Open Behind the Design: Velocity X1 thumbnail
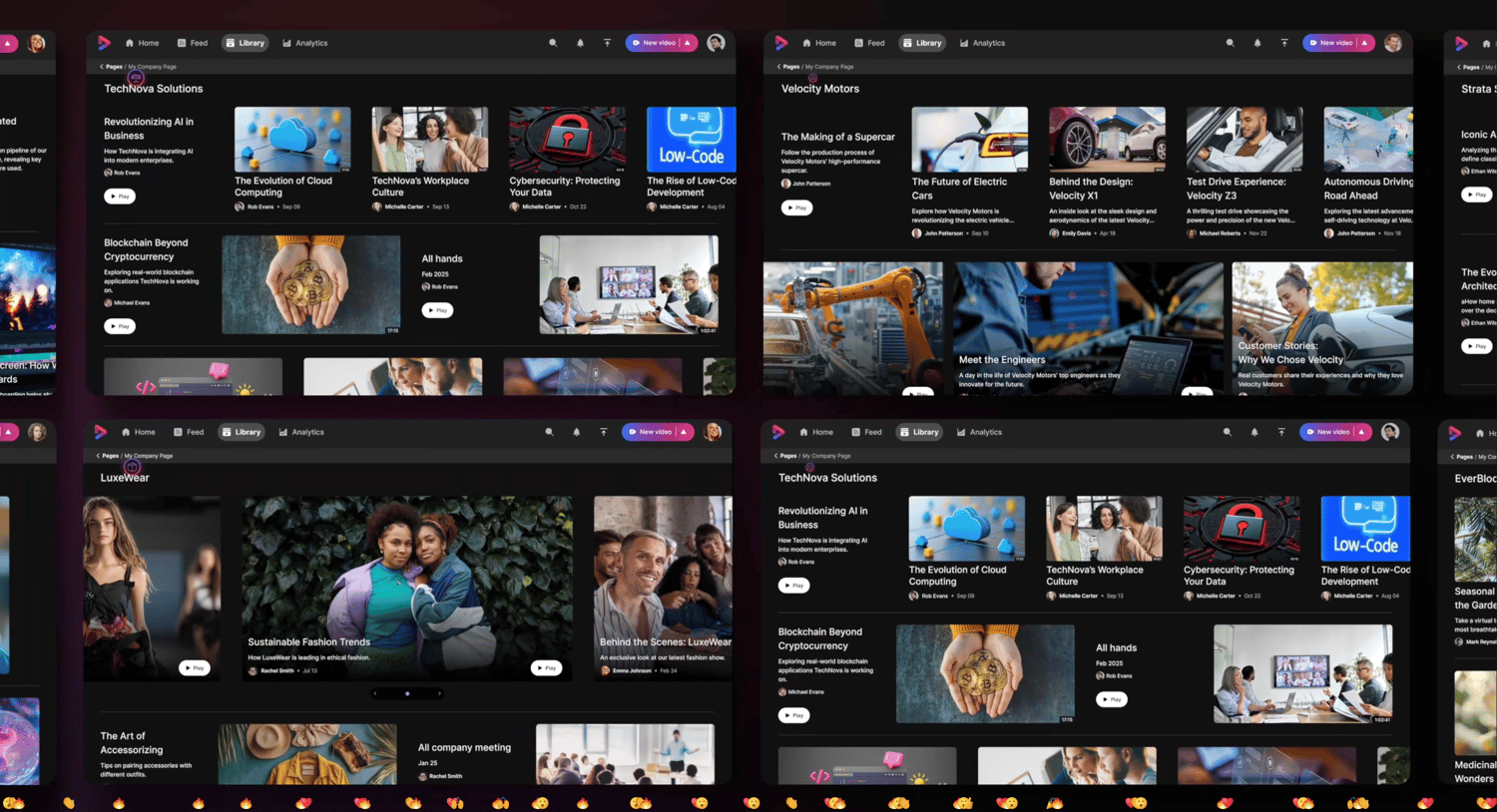The image size is (1497, 812). pos(1107,140)
